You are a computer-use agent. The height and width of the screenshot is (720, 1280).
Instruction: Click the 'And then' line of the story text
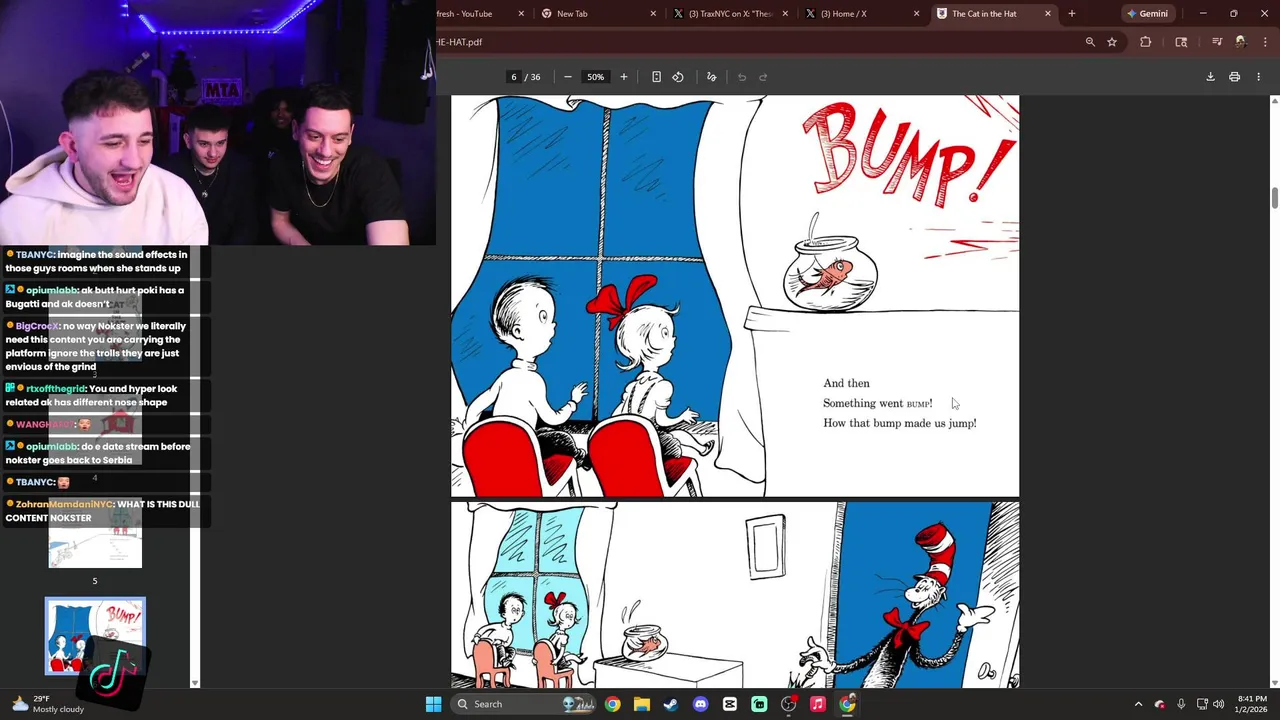(846, 383)
